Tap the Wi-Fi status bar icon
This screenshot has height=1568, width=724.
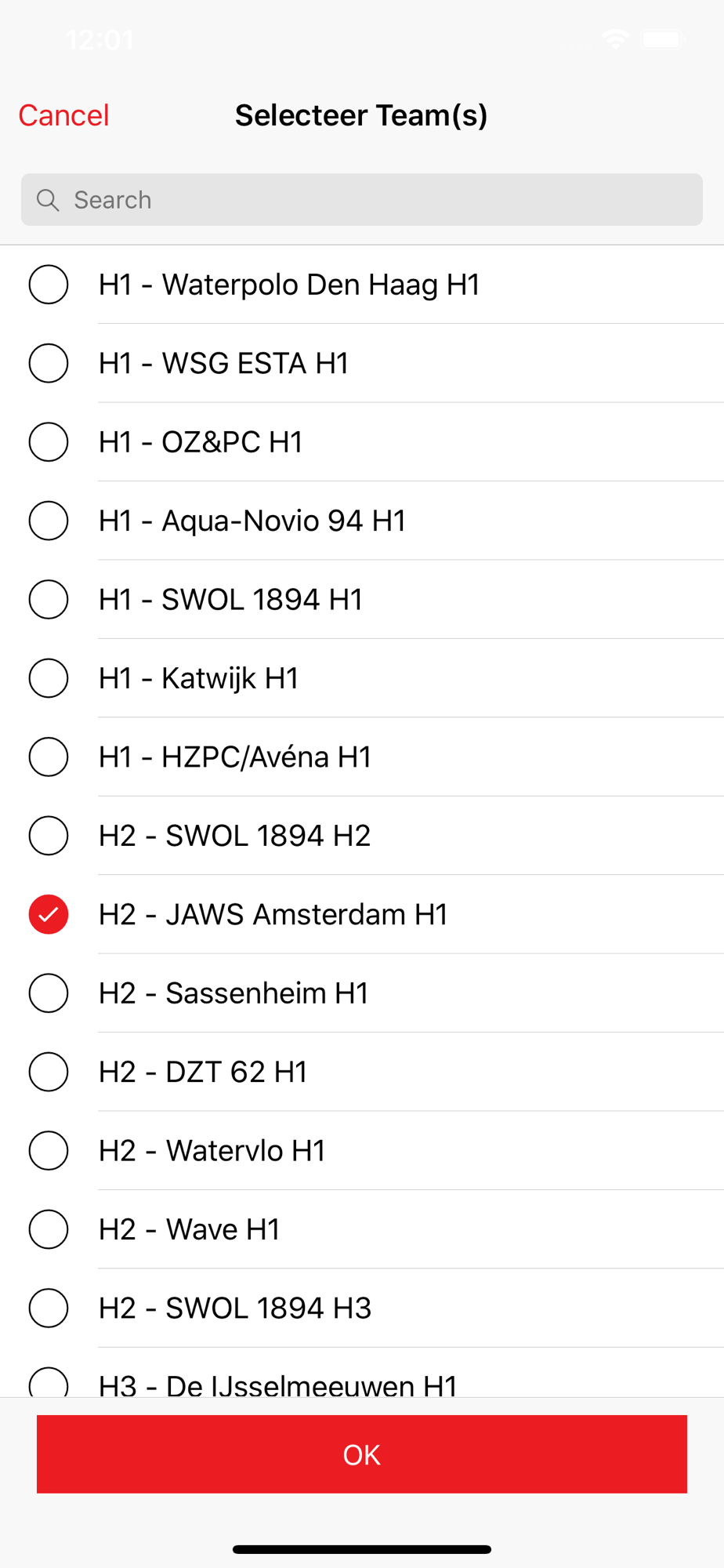tap(616, 39)
